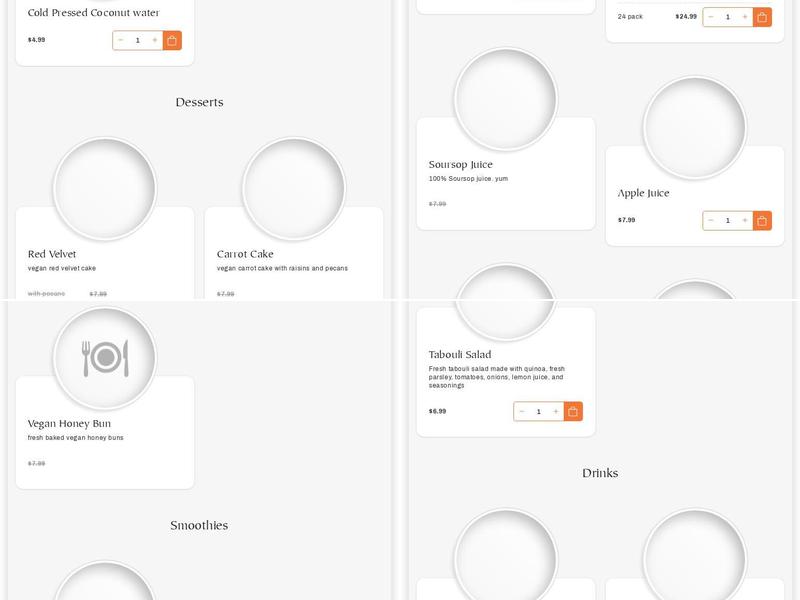800x600 pixels.
Task: Decrease Tabouli Salad quantity
Action: click(x=522, y=411)
